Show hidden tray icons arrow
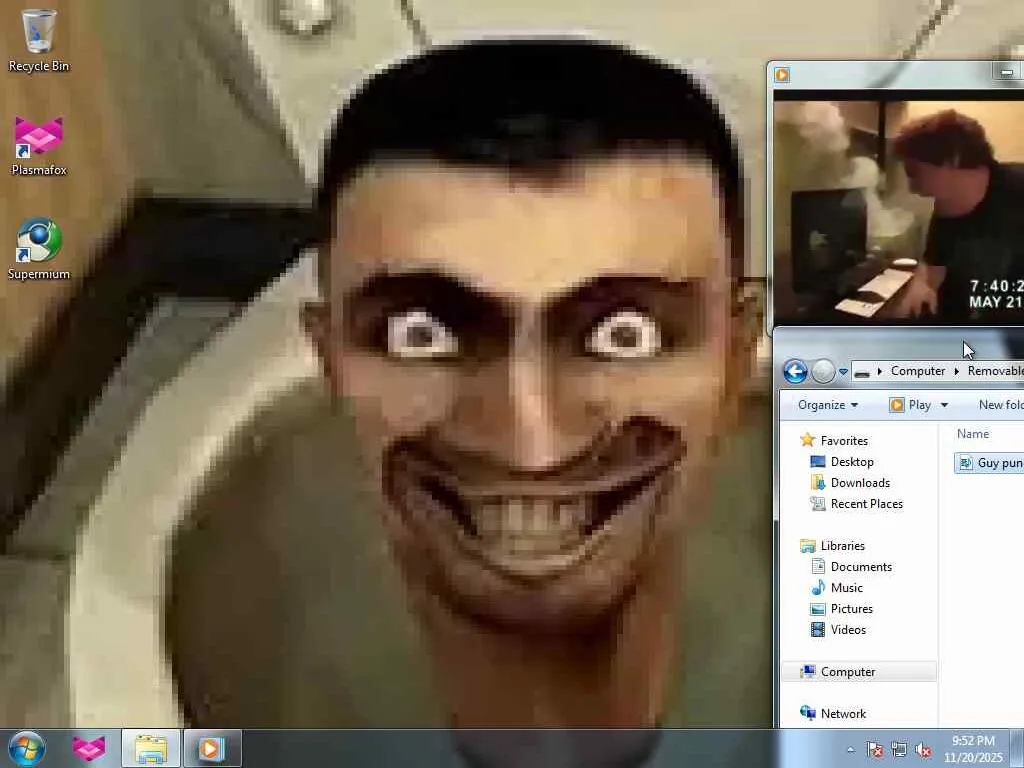This screenshot has height=768, width=1024. tap(850, 750)
